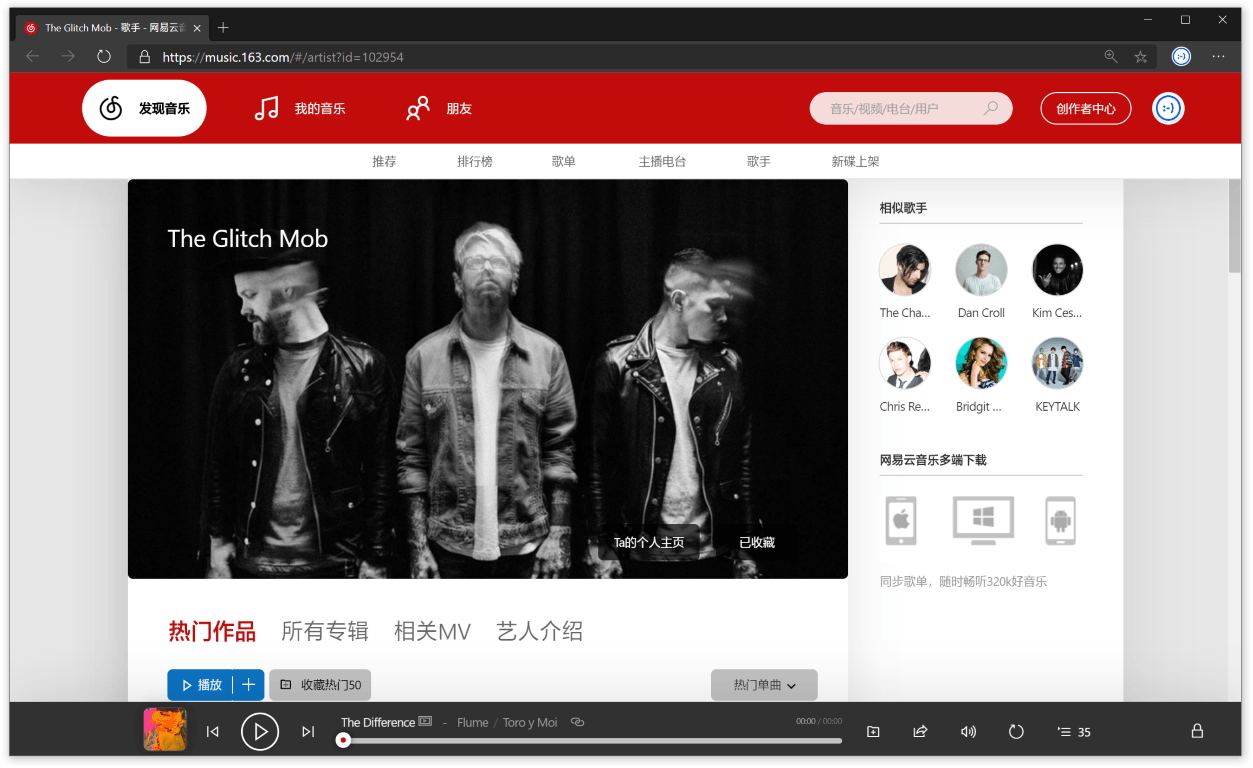Select the 新碟上架 sub-navigation item
Viewport: 1253px width, 768px height.
856,161
